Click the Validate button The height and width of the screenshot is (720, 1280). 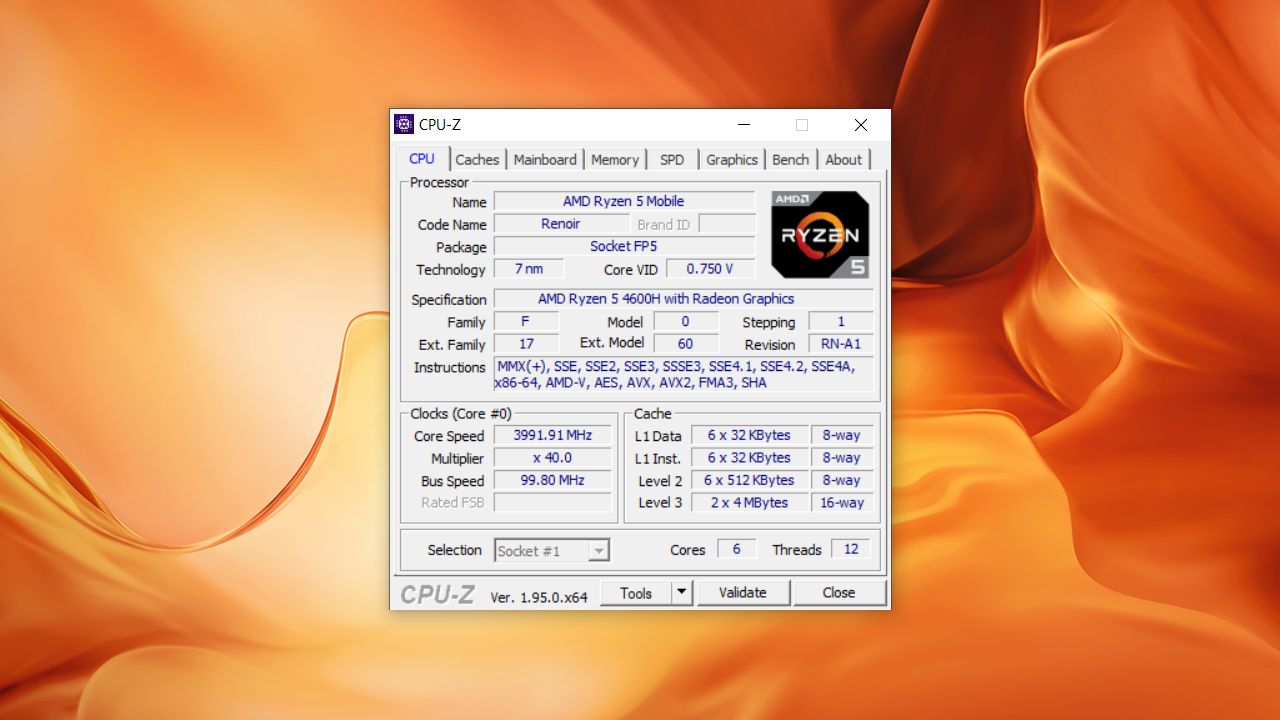(742, 592)
